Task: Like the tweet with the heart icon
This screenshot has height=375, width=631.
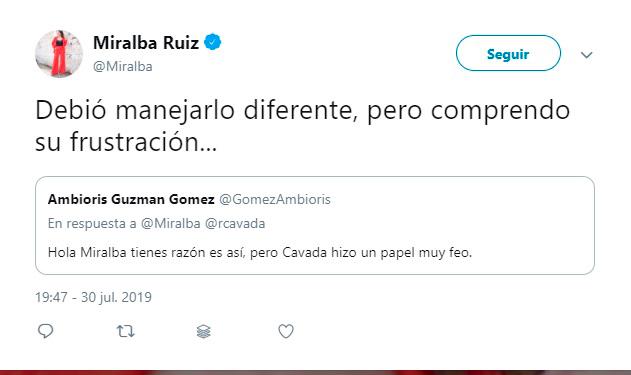Action: (x=286, y=331)
